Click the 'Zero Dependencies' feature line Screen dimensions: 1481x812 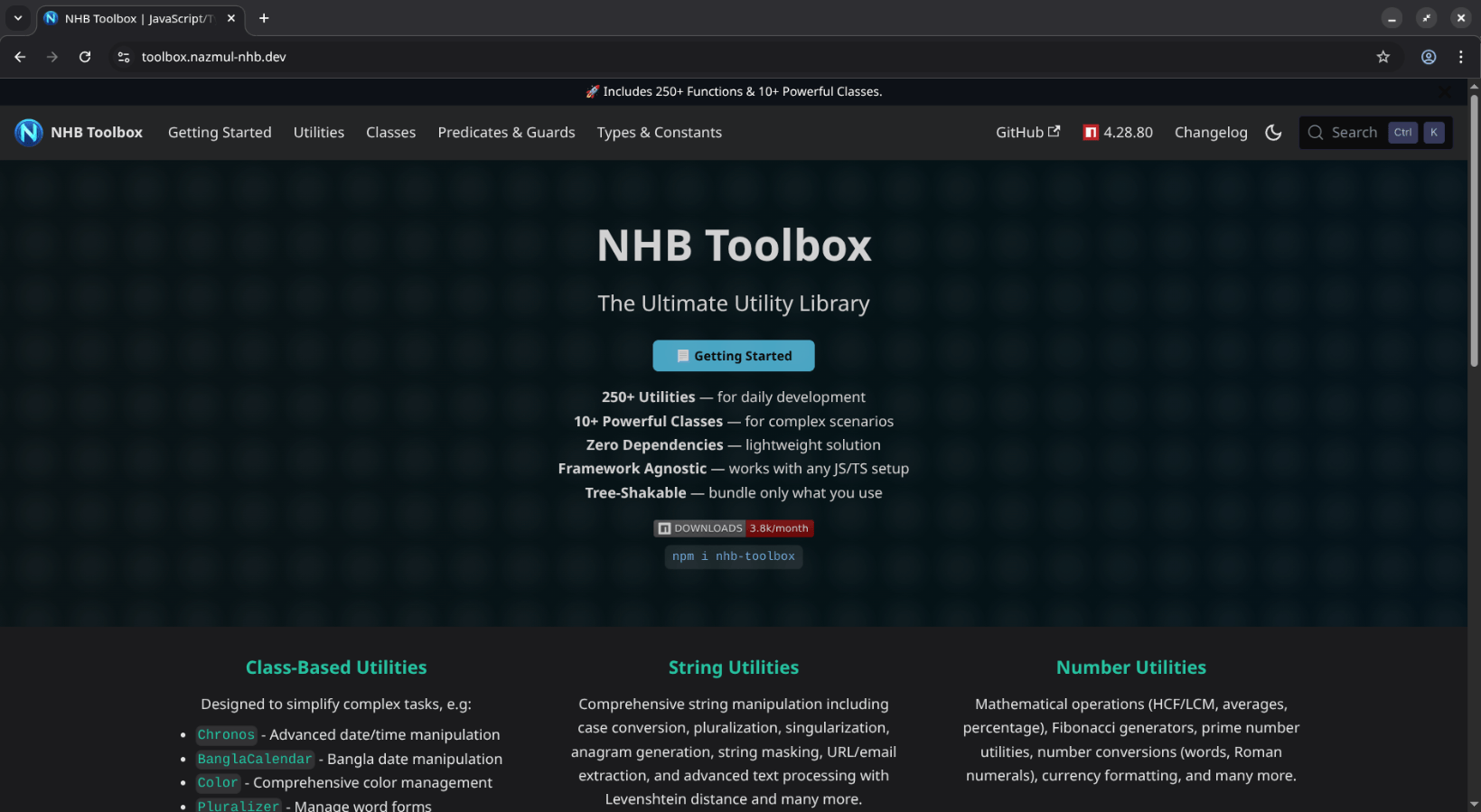click(734, 445)
